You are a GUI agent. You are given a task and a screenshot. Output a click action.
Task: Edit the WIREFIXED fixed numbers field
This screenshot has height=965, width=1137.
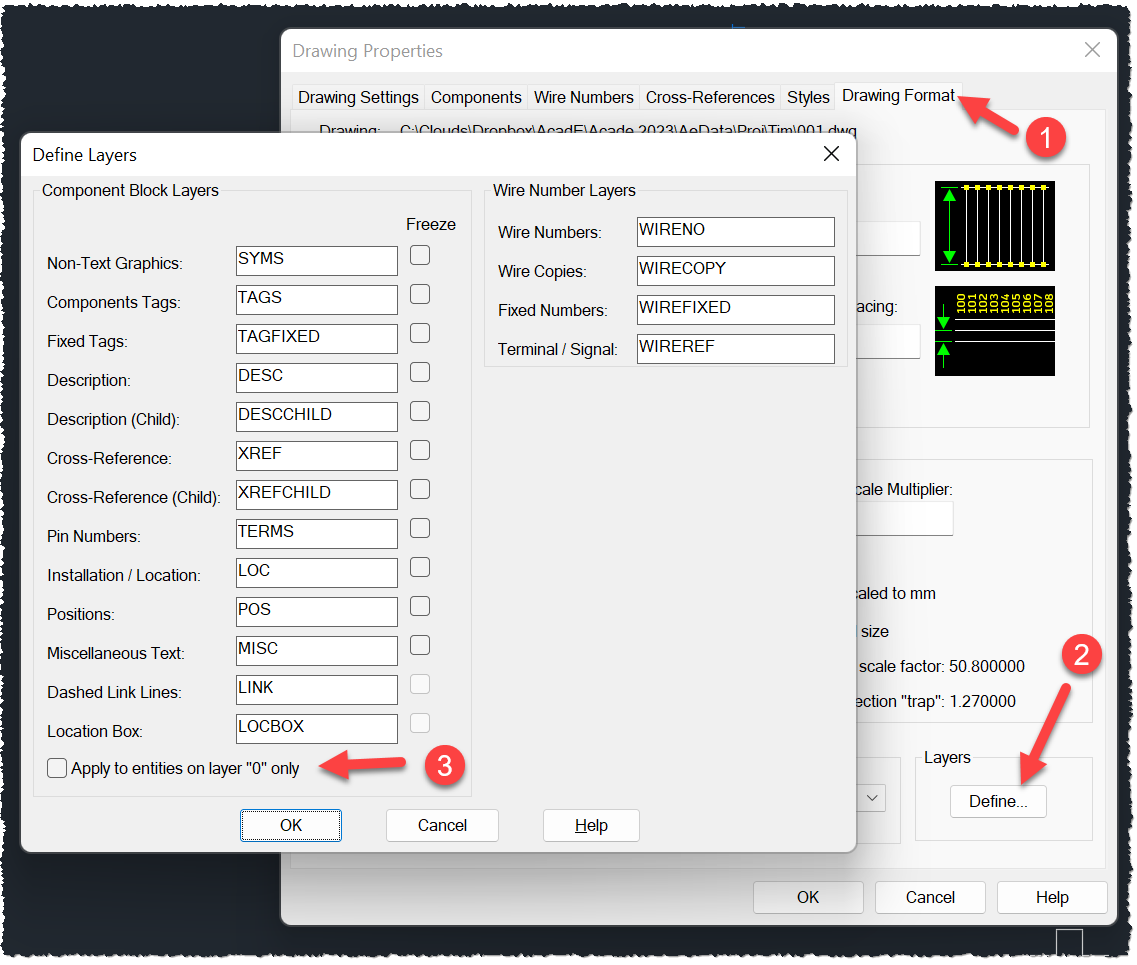[736, 310]
